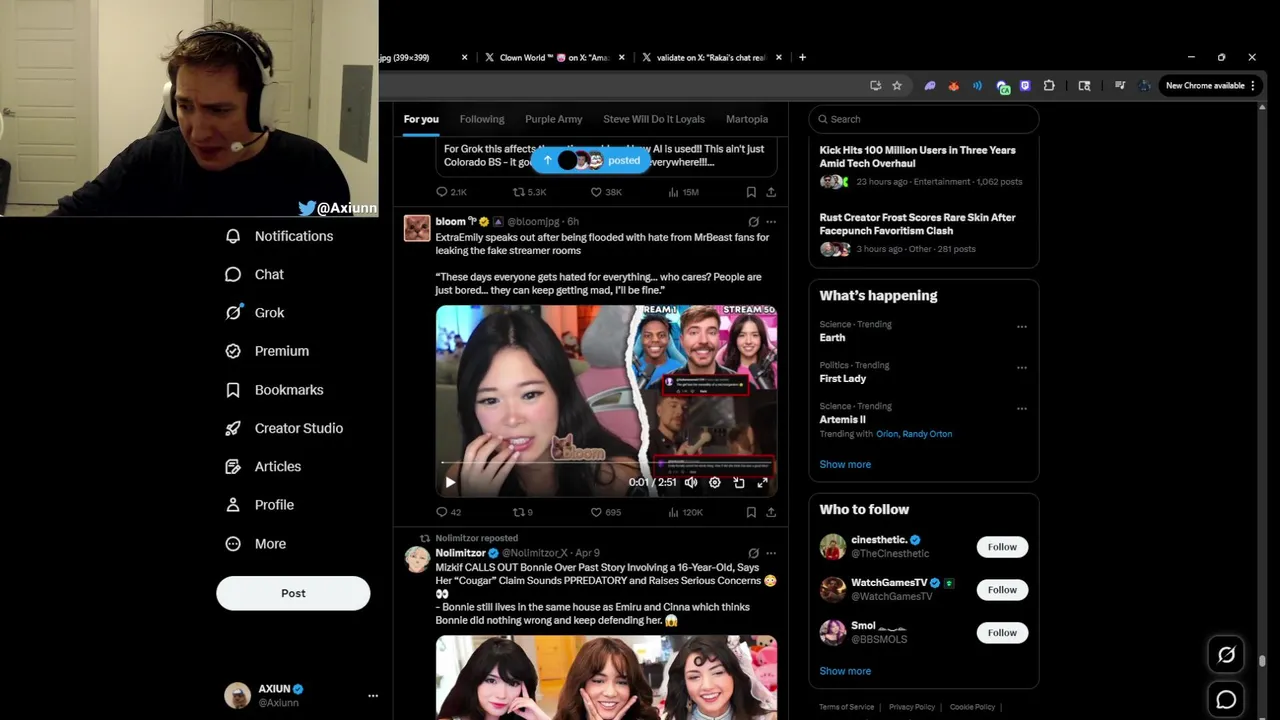Open the floating chat messages button
Viewport: 1280px width, 720px height.
point(1226,700)
